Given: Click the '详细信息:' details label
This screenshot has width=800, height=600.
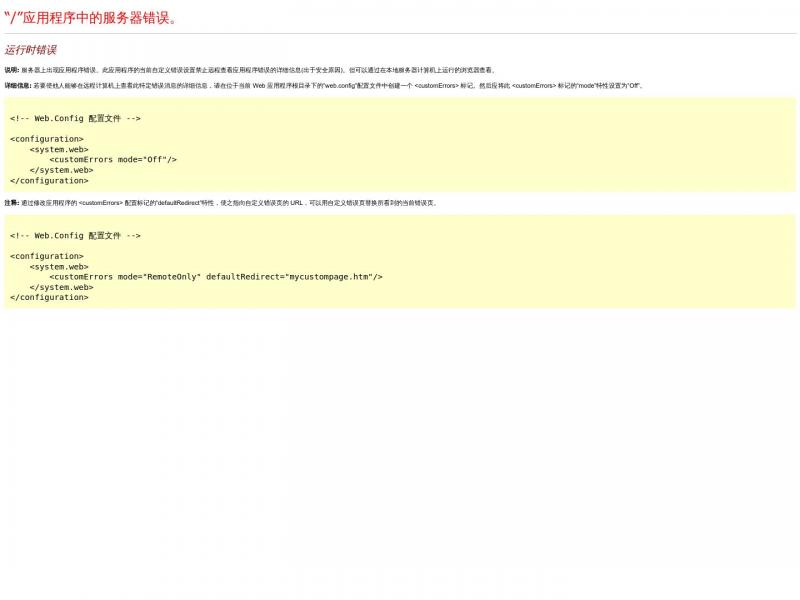Looking at the screenshot, I should tap(18, 85).
